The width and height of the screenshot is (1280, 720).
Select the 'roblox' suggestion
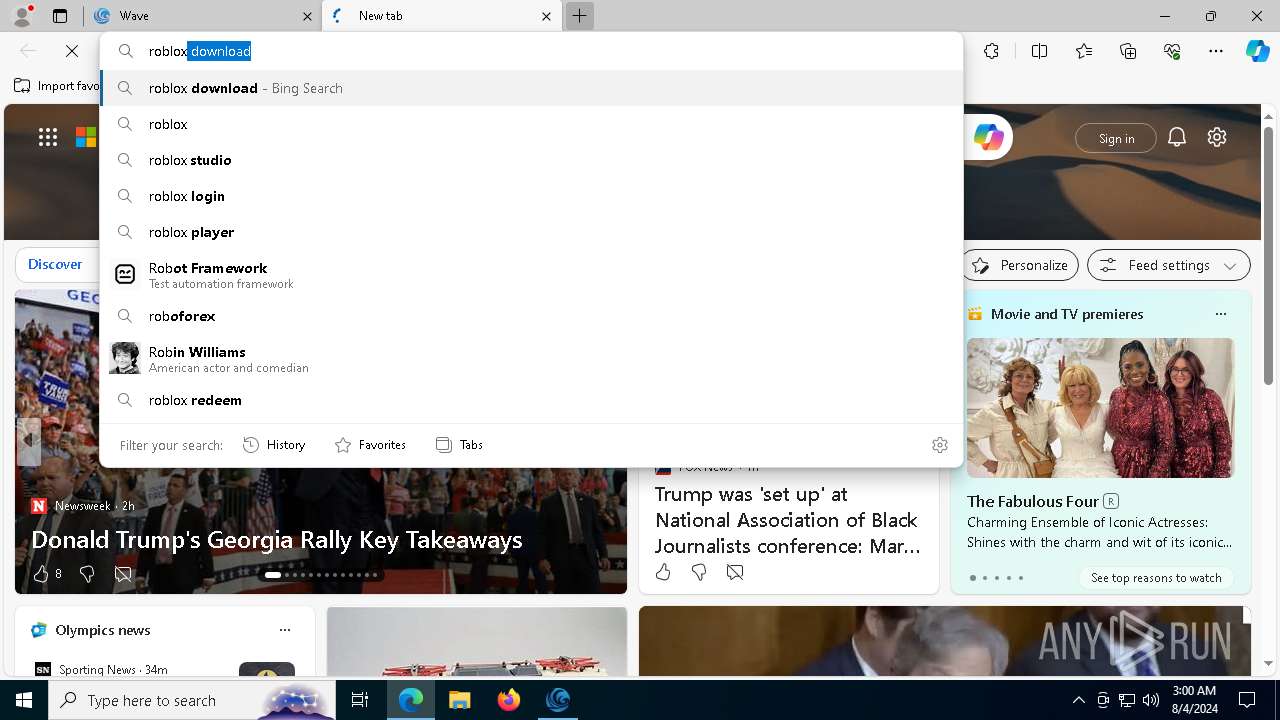click(531, 124)
